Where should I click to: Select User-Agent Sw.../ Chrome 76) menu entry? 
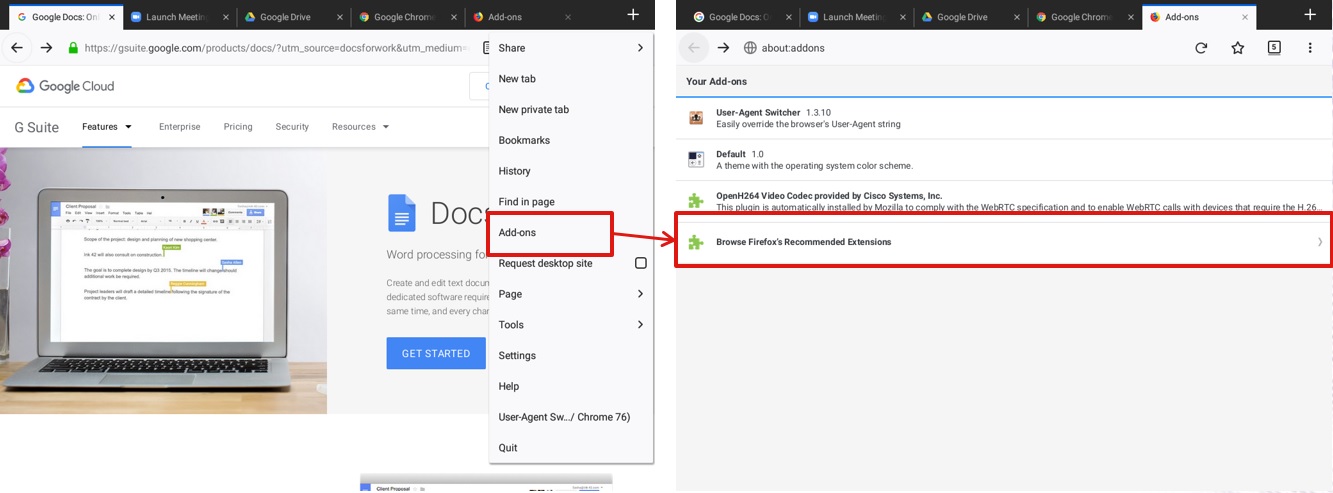coord(571,417)
